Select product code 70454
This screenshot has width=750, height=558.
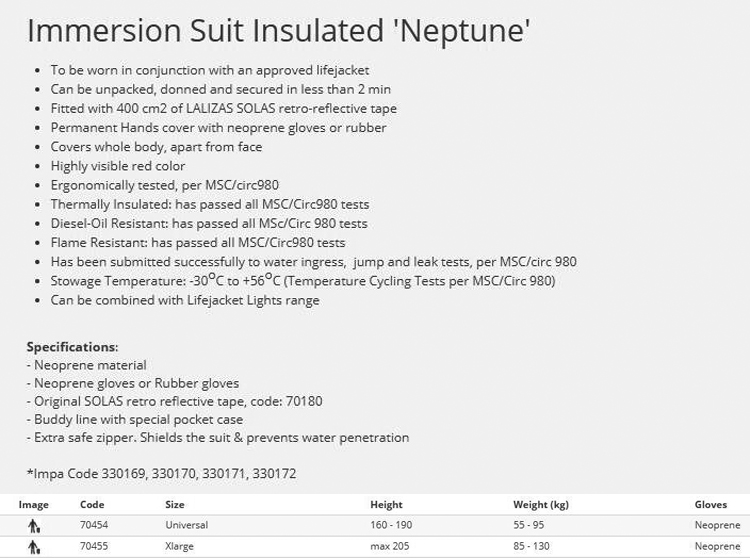tap(94, 525)
